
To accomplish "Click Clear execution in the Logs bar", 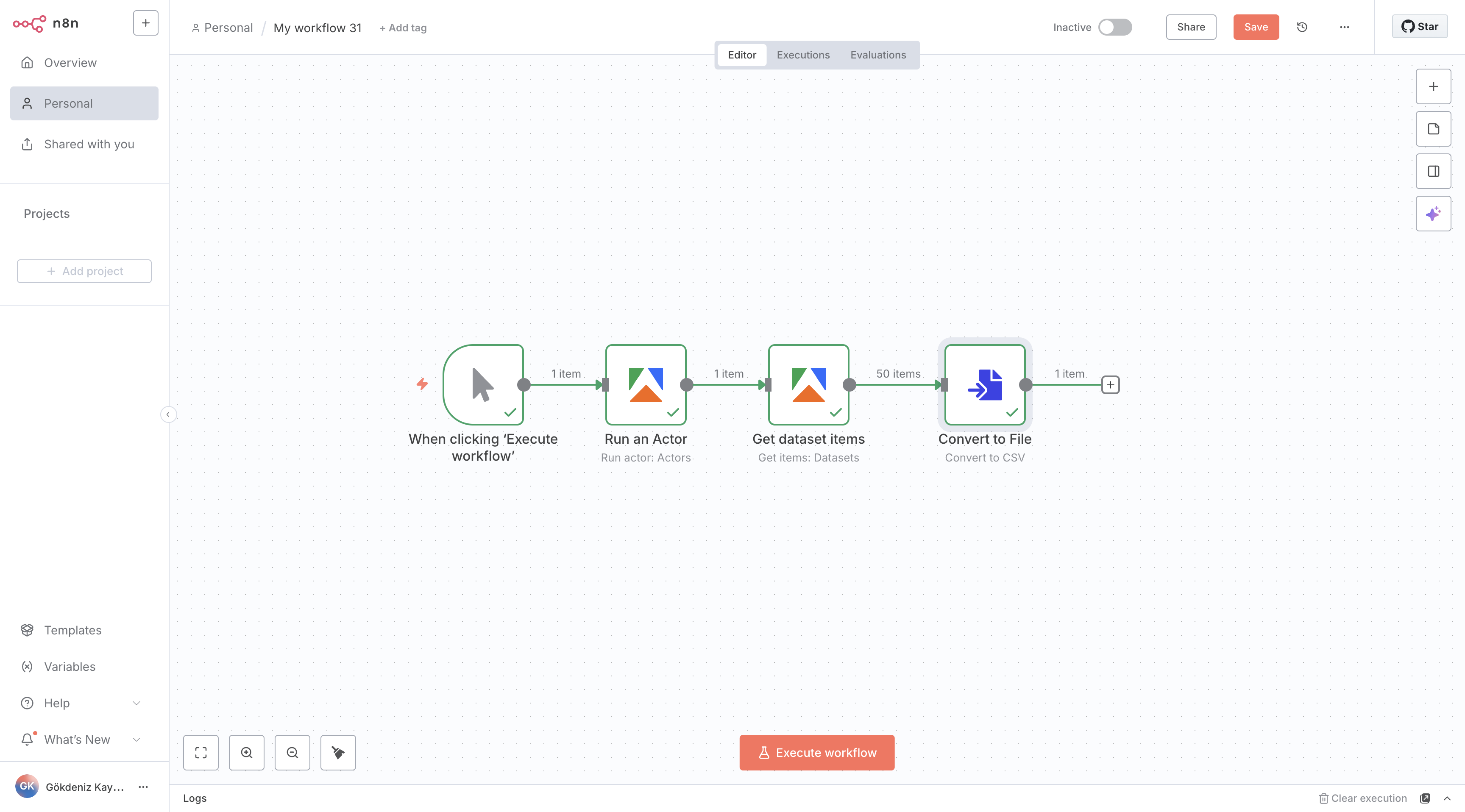I will coord(1362,798).
